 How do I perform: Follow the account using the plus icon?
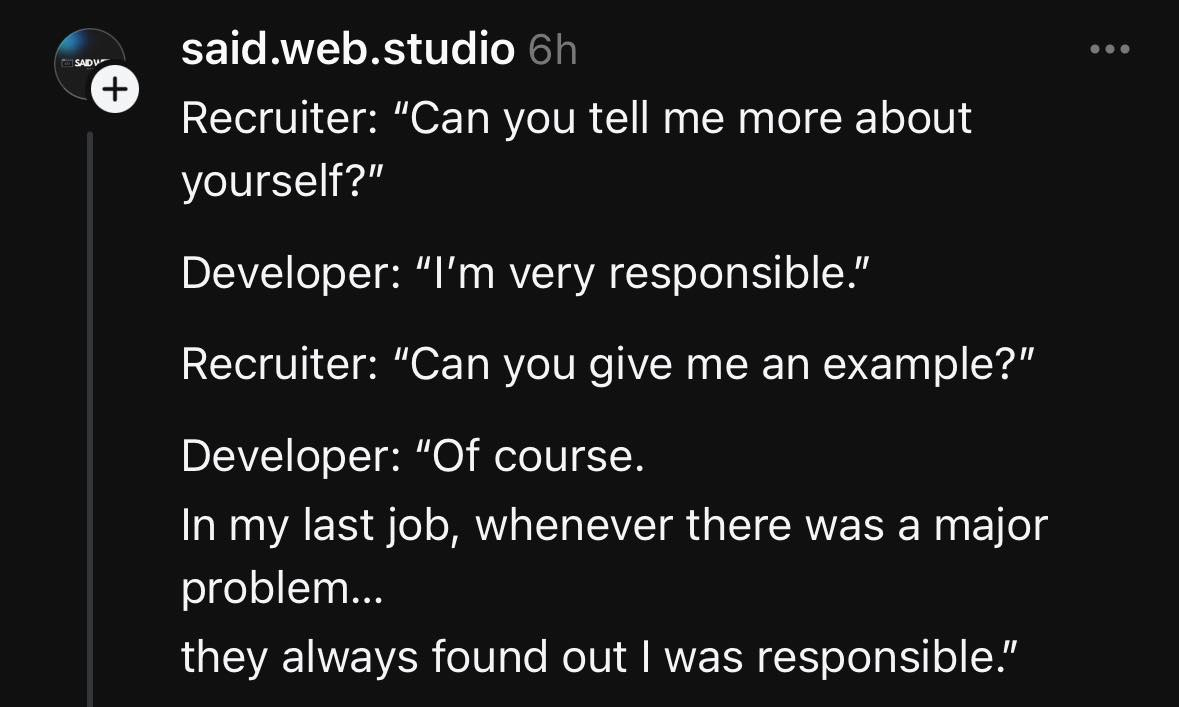pyautogui.click(x=116, y=91)
